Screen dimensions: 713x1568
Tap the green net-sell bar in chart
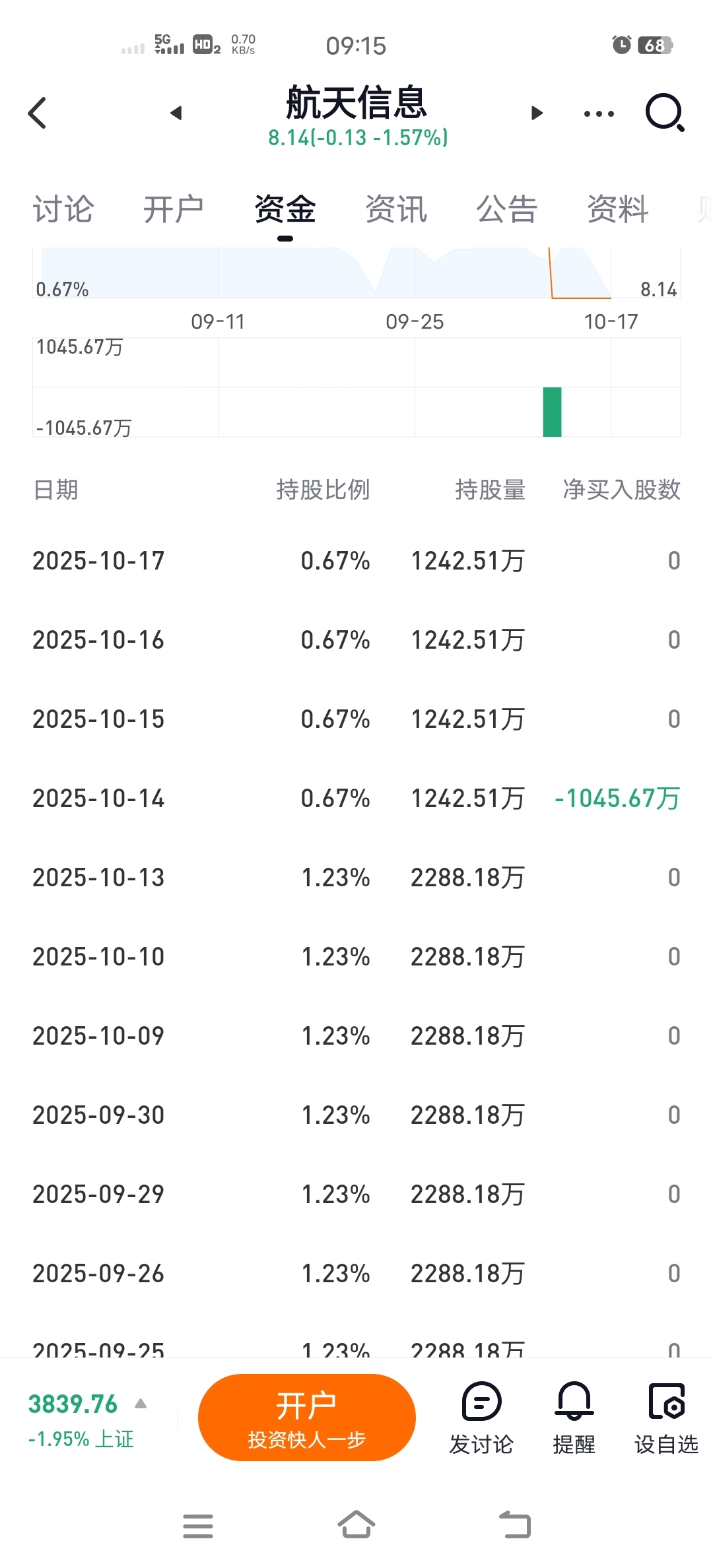(552, 412)
